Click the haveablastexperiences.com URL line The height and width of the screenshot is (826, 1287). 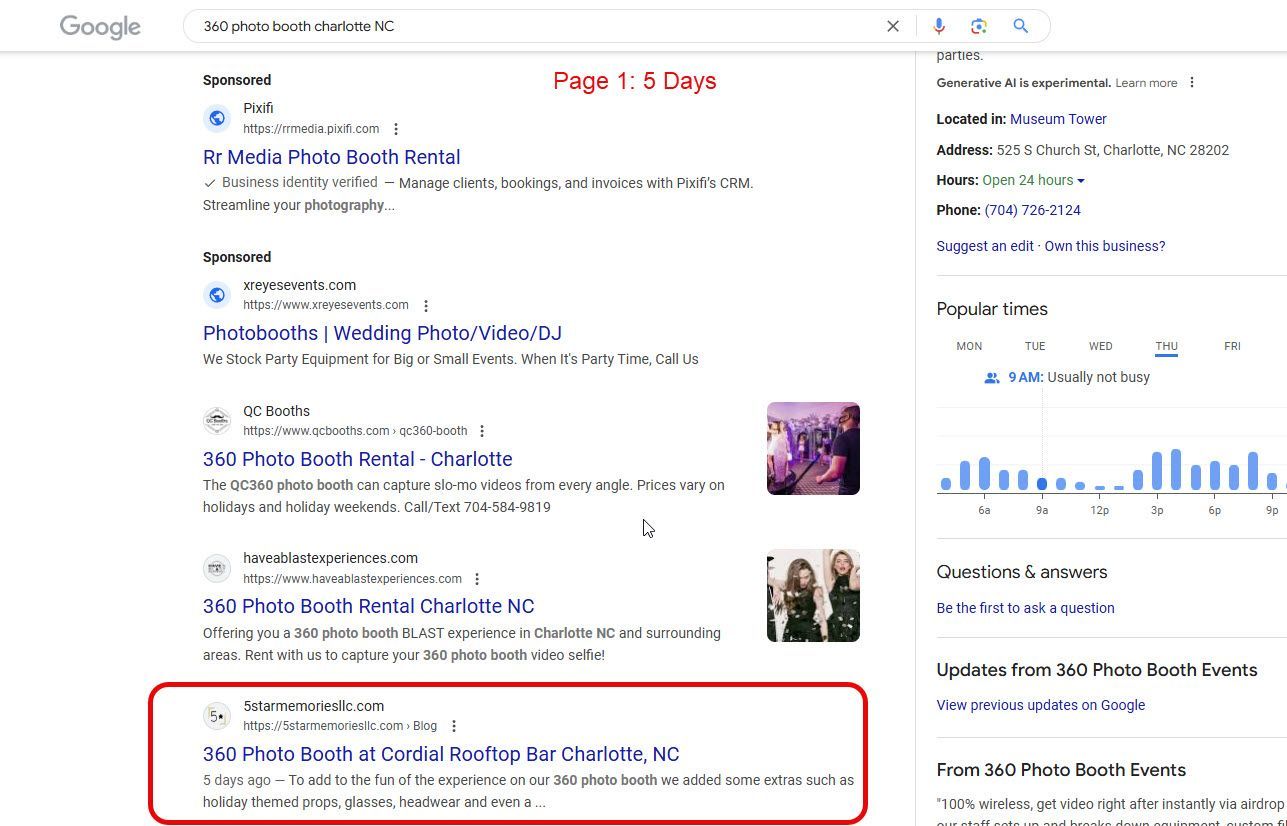[x=352, y=579]
